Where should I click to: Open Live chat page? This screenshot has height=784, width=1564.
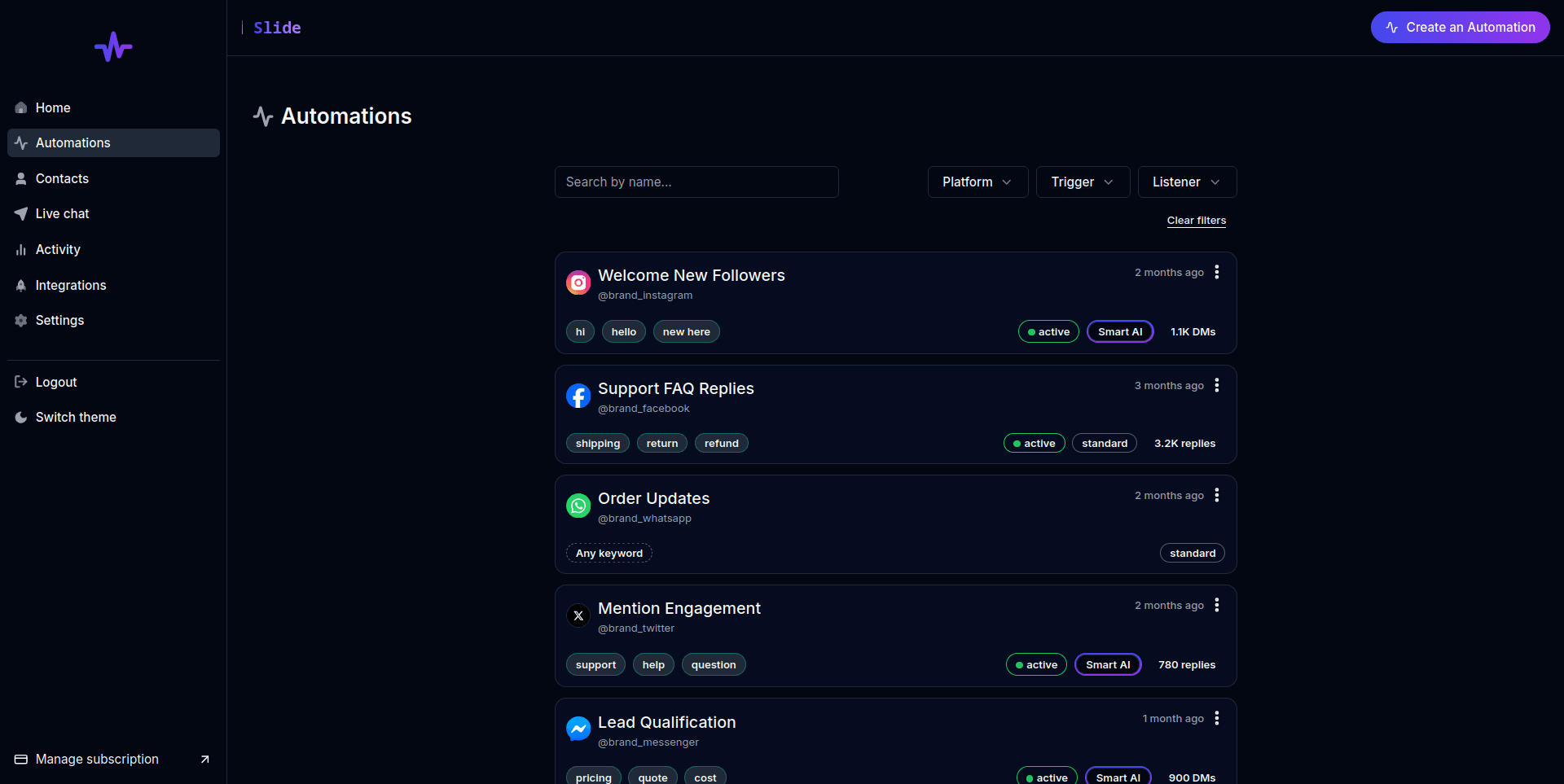(x=113, y=213)
